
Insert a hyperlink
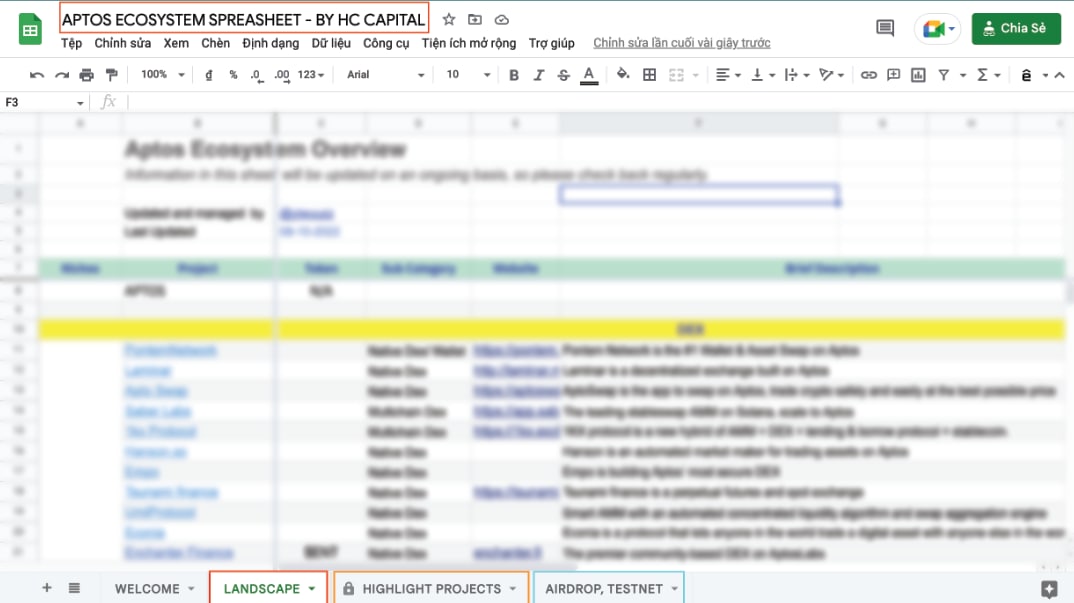(x=869, y=75)
